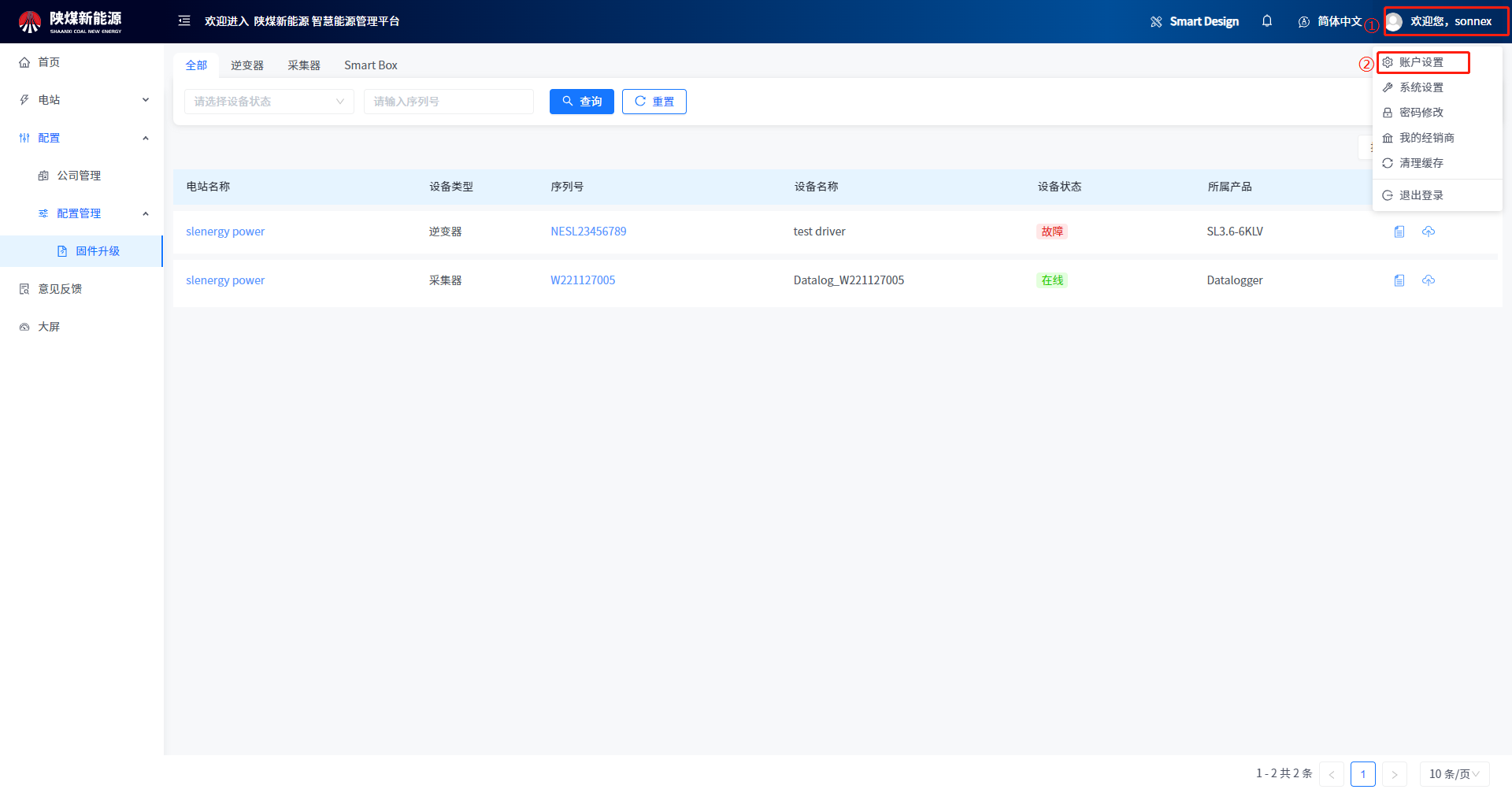This screenshot has width=1512, height=793.
Task: Click the serial number input field
Action: pos(448,102)
